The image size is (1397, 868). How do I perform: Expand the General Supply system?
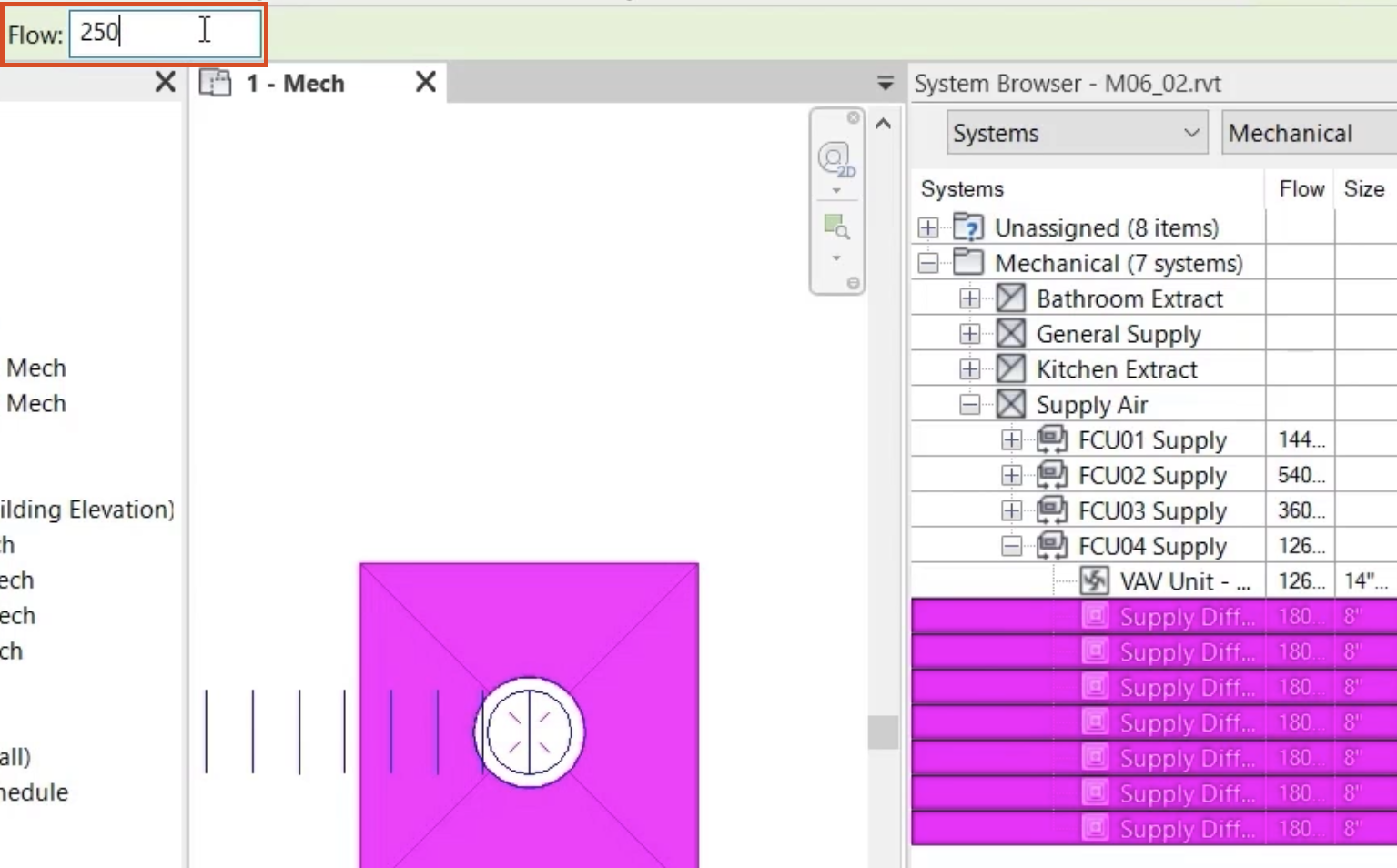tap(969, 334)
